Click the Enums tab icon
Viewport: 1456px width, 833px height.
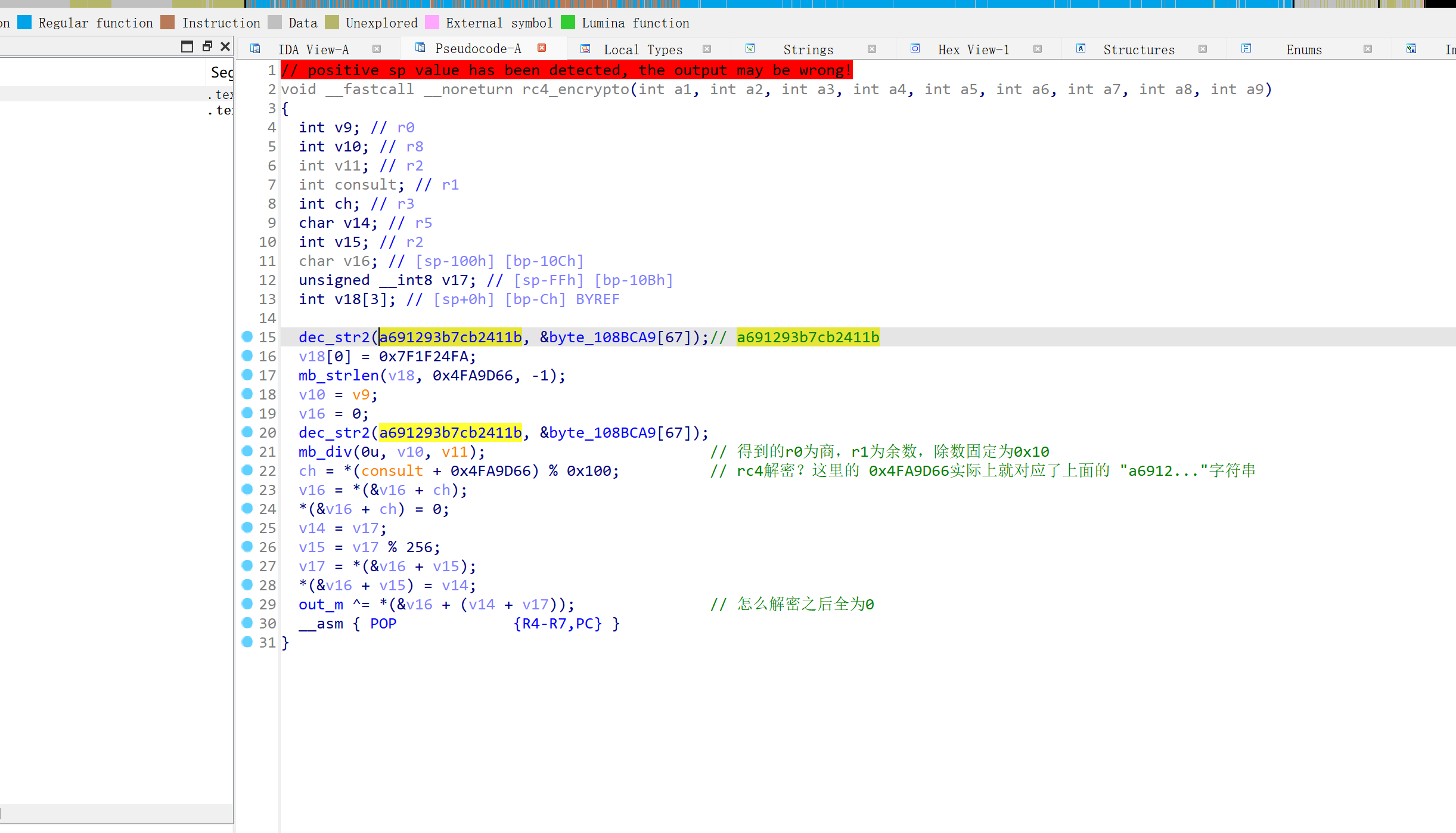pyautogui.click(x=1246, y=49)
